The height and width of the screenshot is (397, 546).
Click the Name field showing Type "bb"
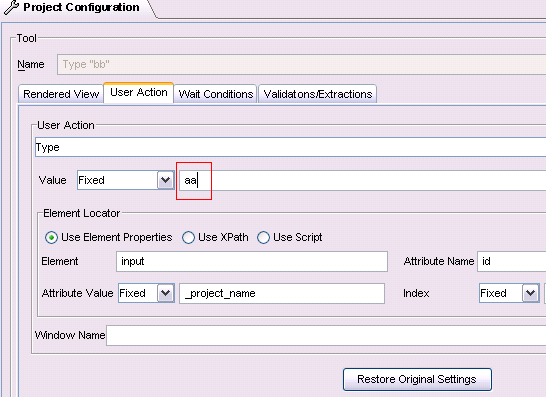(x=302, y=64)
